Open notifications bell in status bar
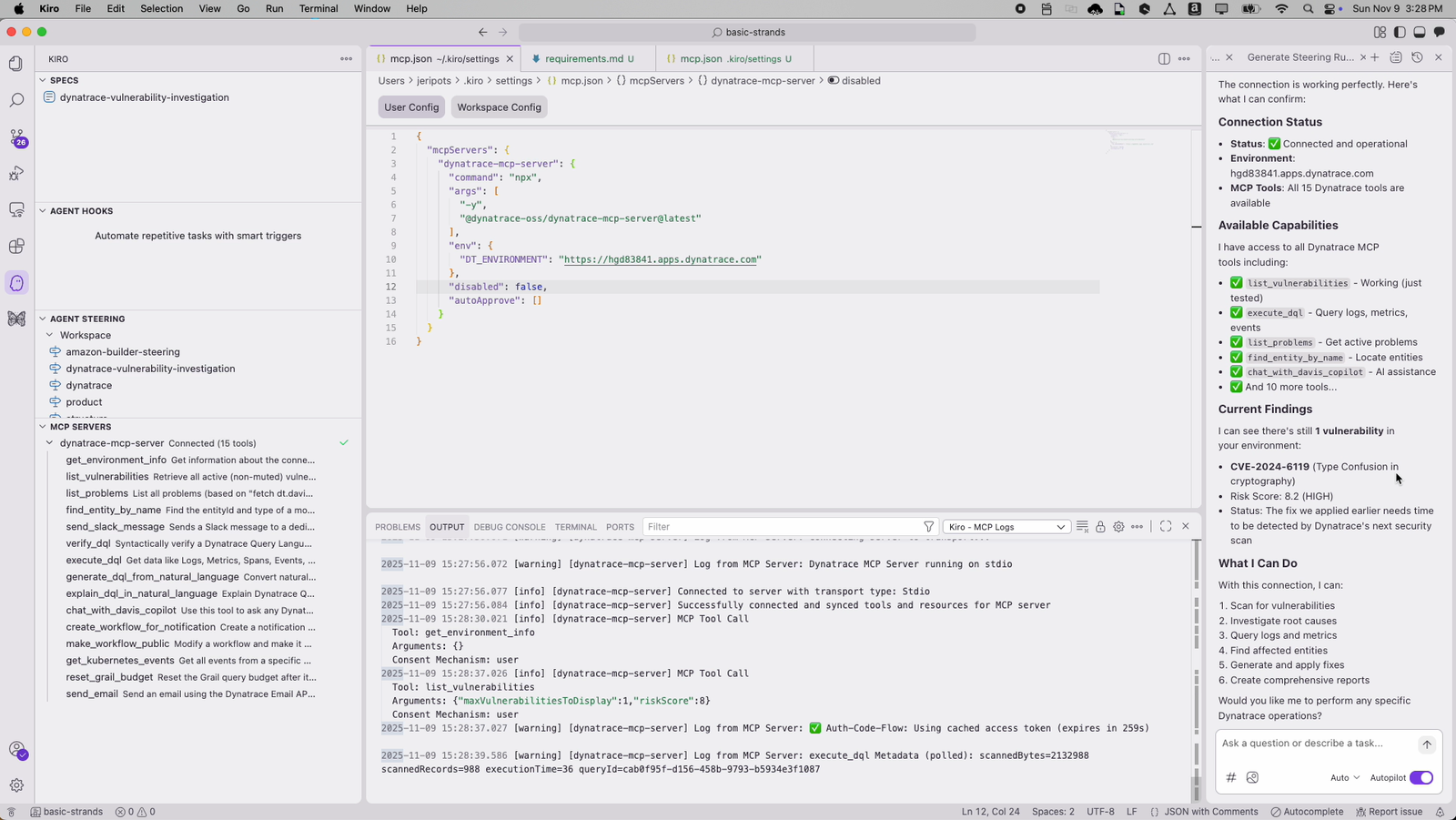The image size is (1456, 820). coord(1440,812)
